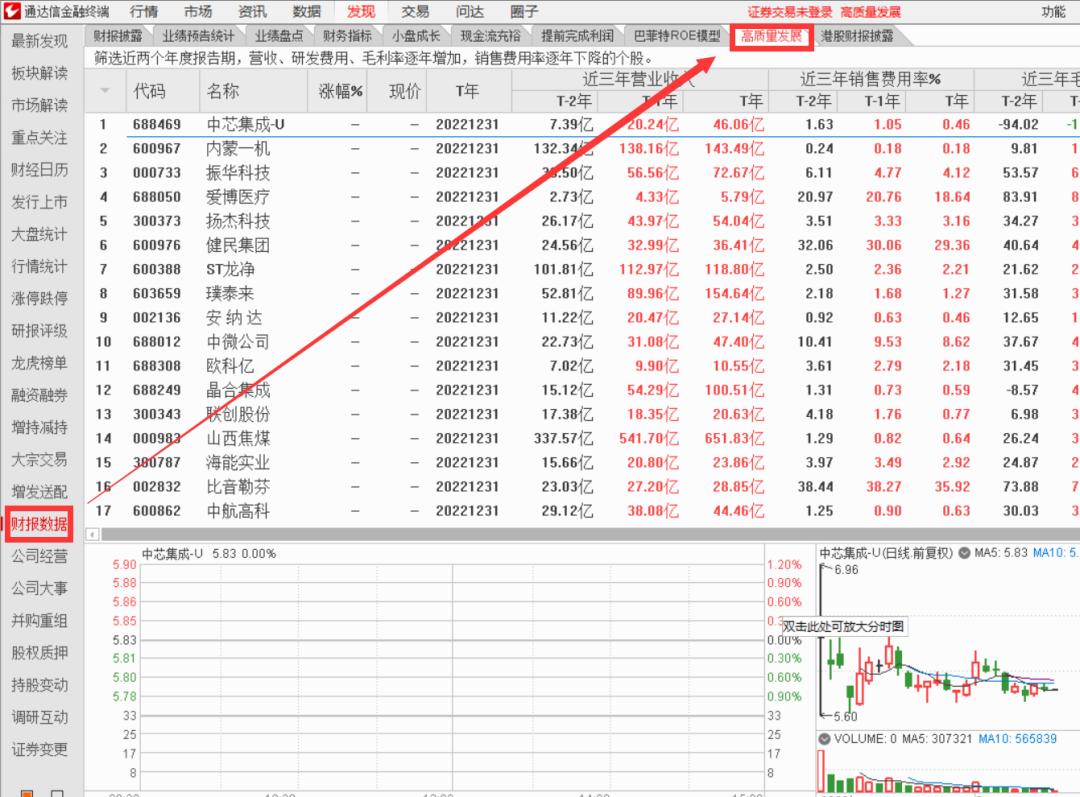1080x797 pixels.
Task: Switch to the 高质量发展 tab
Action: point(770,36)
